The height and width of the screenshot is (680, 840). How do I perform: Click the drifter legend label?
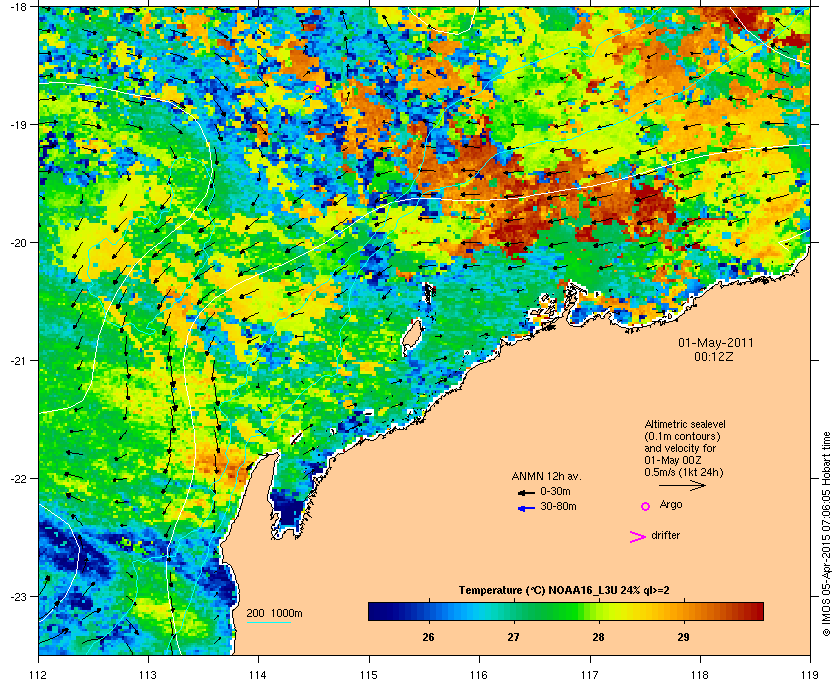pyautogui.click(x=665, y=535)
